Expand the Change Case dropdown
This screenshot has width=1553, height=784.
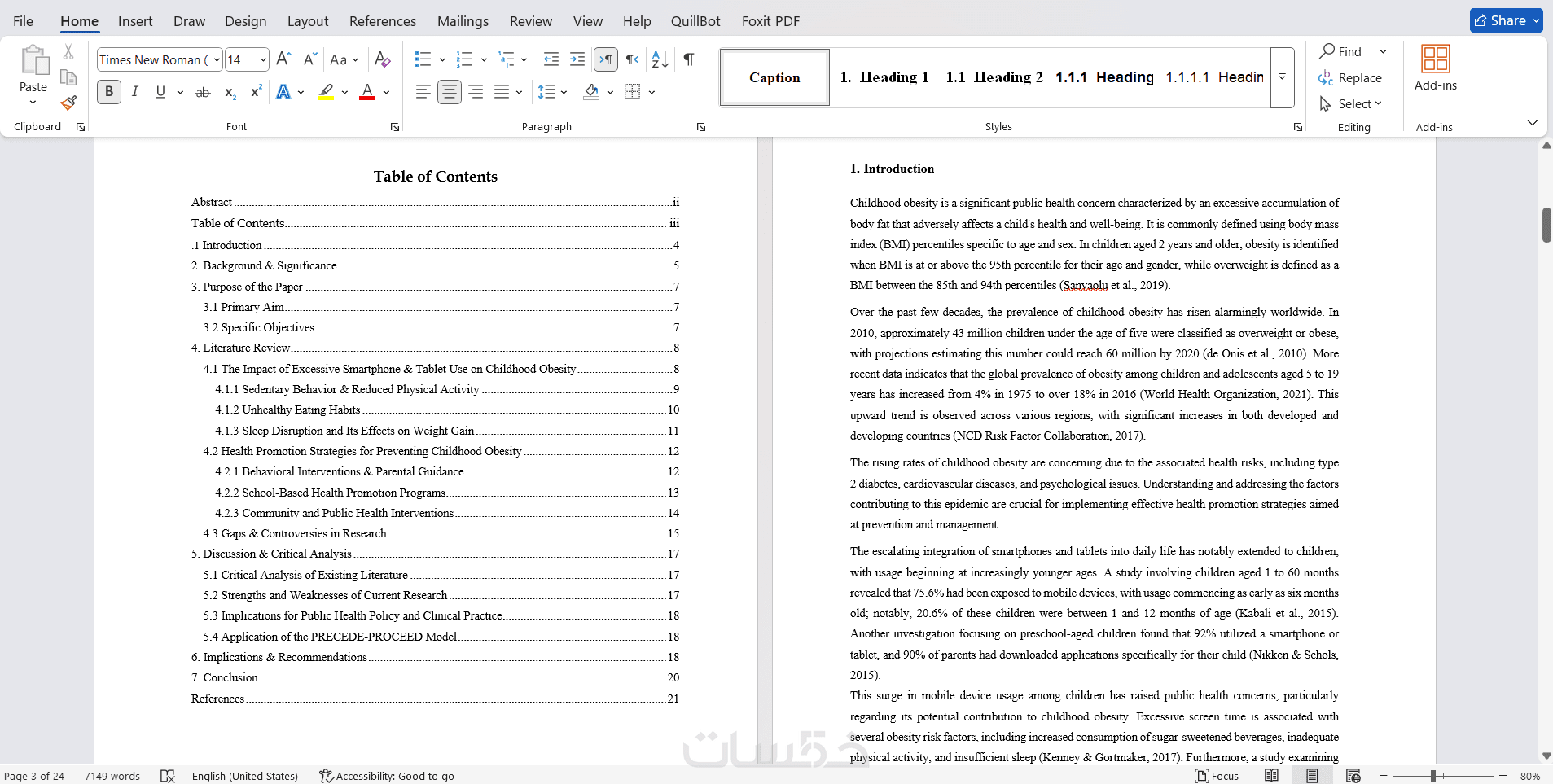pos(355,59)
